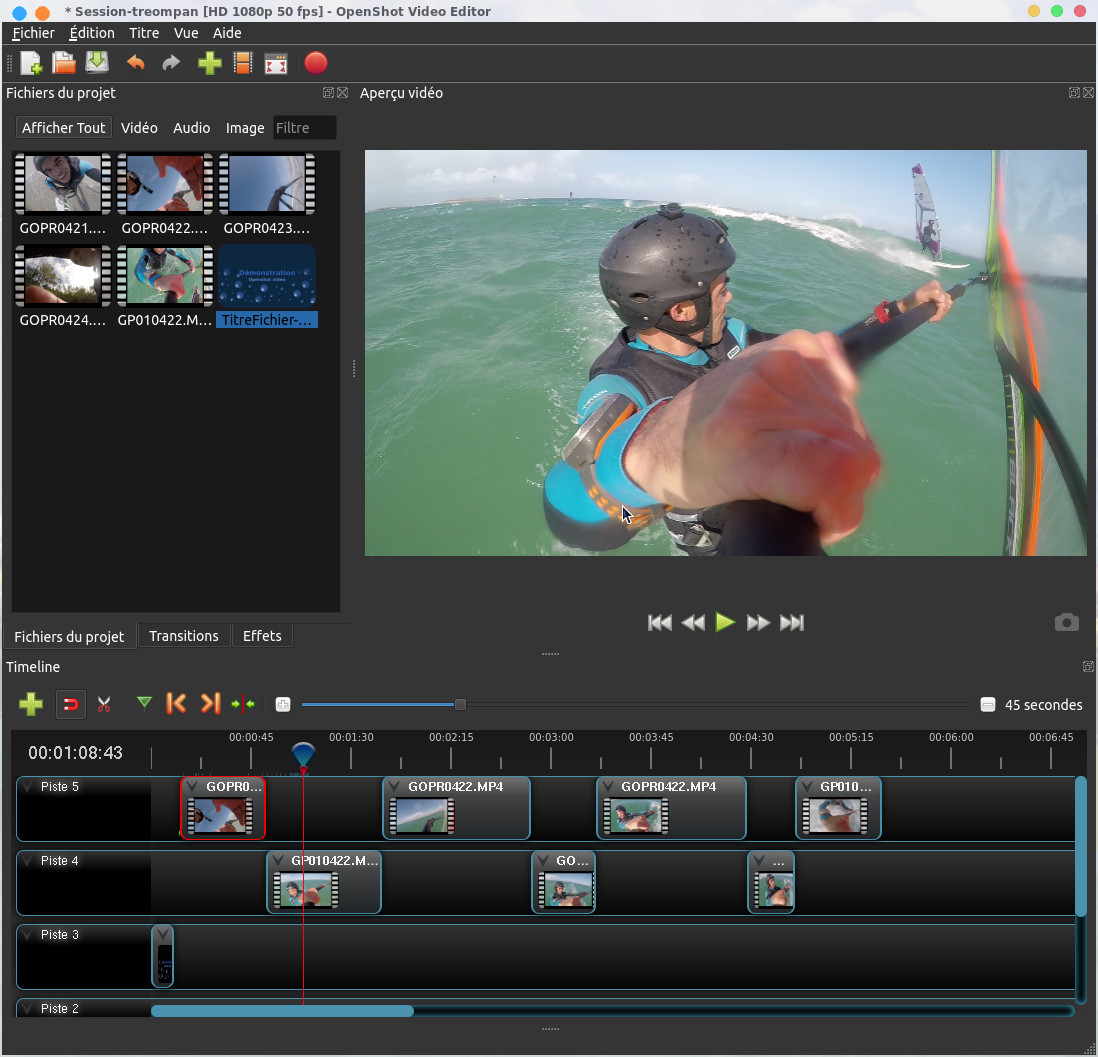Click the Full Screen toolbar icon
Screen dimensions: 1098x1057
pyautogui.click(x=276, y=64)
